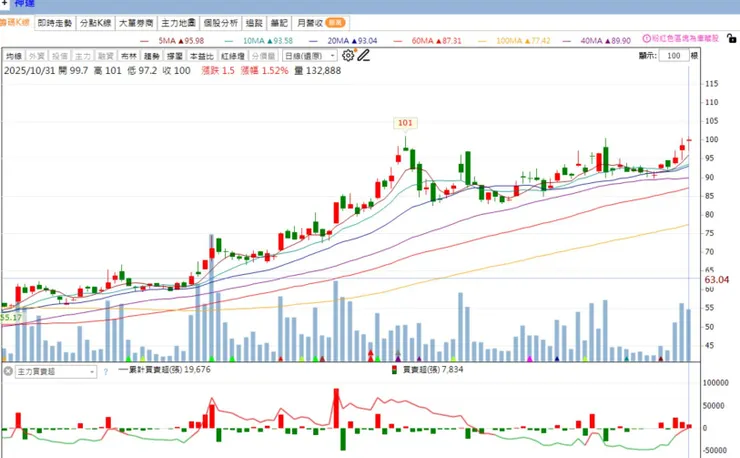Viewport: 740px width, 458px height.
Task: Toggle the 融資 overlay button
Action: 106,56
